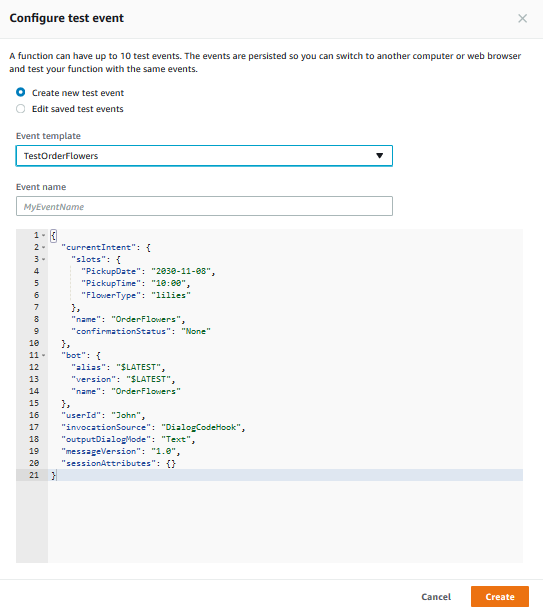Viewport: 543px width, 614px height.
Task: Collapse slots fold arrow on line 3
Action: coord(43,259)
